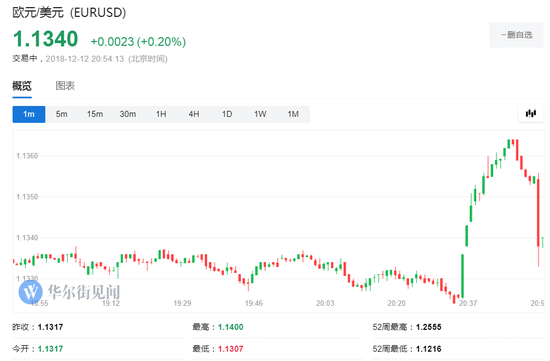The height and width of the screenshot is (361, 550).
Task: Click the 52周最低 value 1.1216
Action: [429, 349]
